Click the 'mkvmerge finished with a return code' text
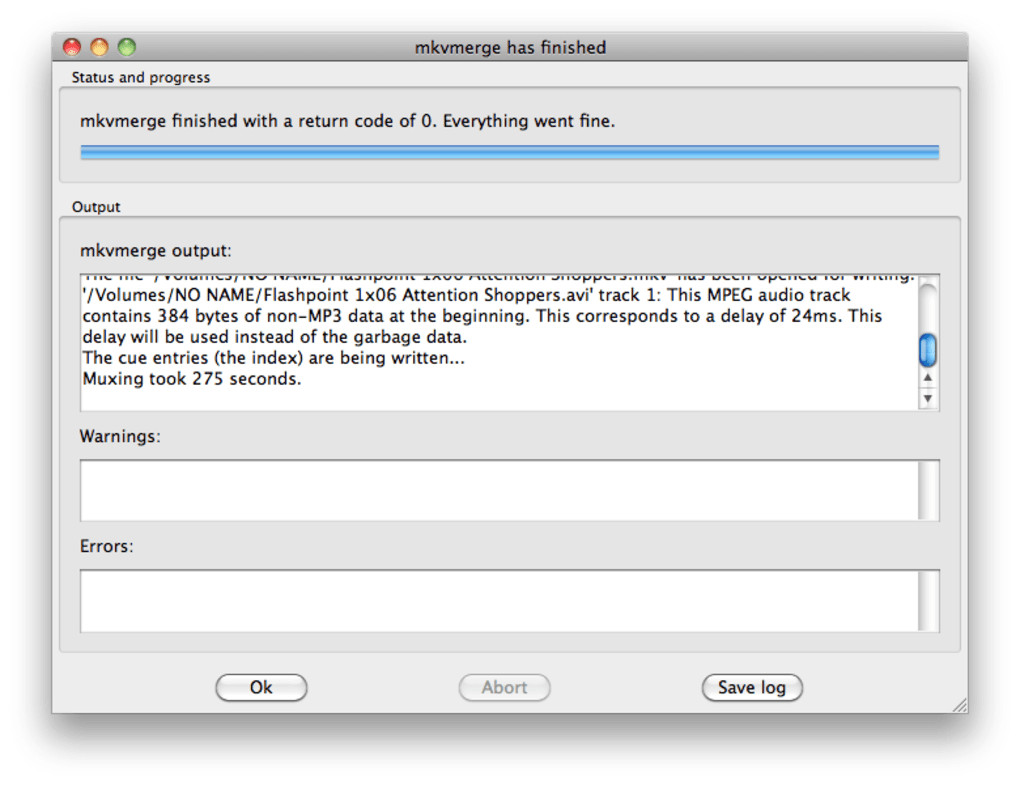Image resolution: width=1020 pixels, height=785 pixels. [x=347, y=121]
